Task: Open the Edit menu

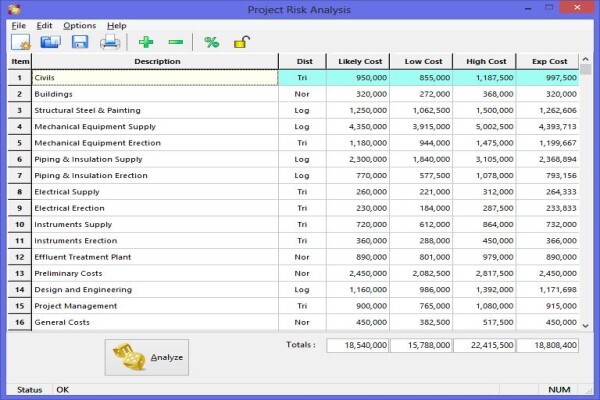Action: pos(44,26)
